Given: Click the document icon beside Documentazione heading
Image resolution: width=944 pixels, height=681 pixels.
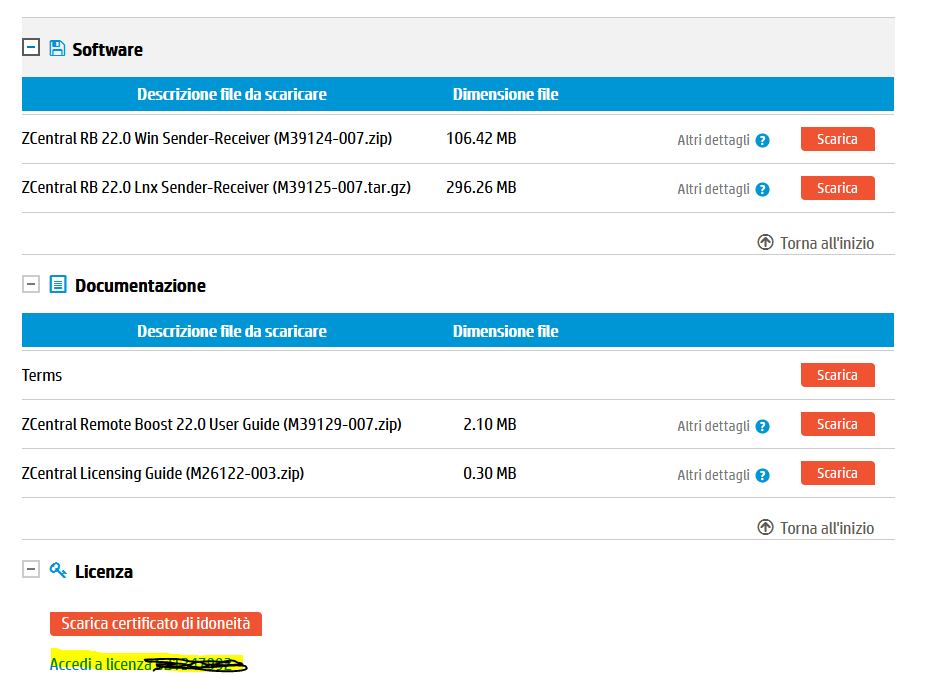Looking at the screenshot, I should (57, 284).
